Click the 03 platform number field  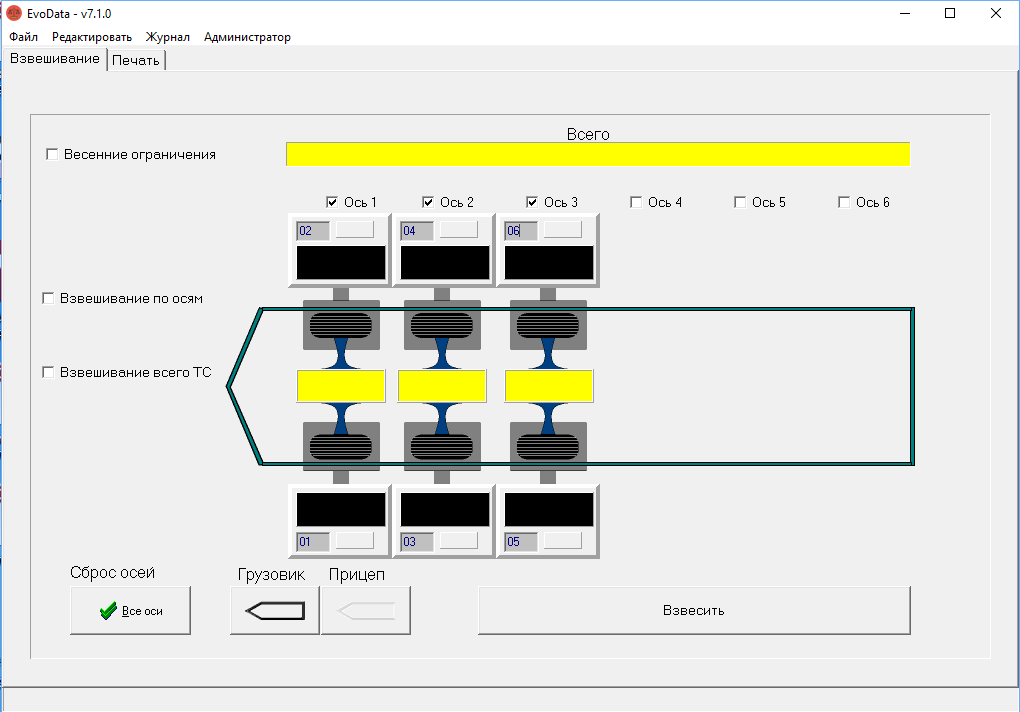[417, 542]
